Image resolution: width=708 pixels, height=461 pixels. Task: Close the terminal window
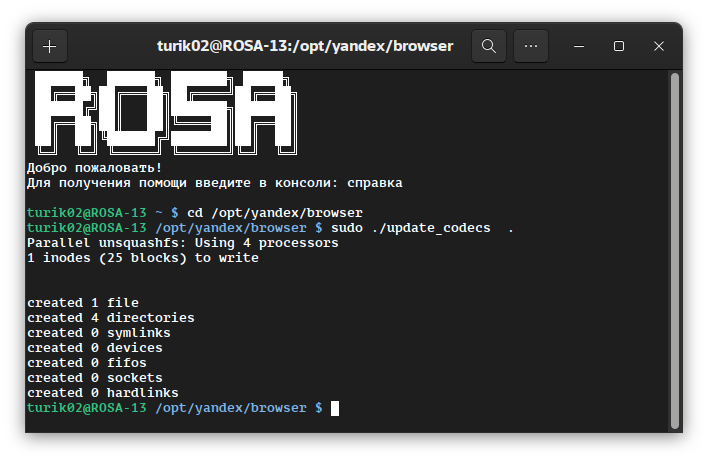[658, 46]
